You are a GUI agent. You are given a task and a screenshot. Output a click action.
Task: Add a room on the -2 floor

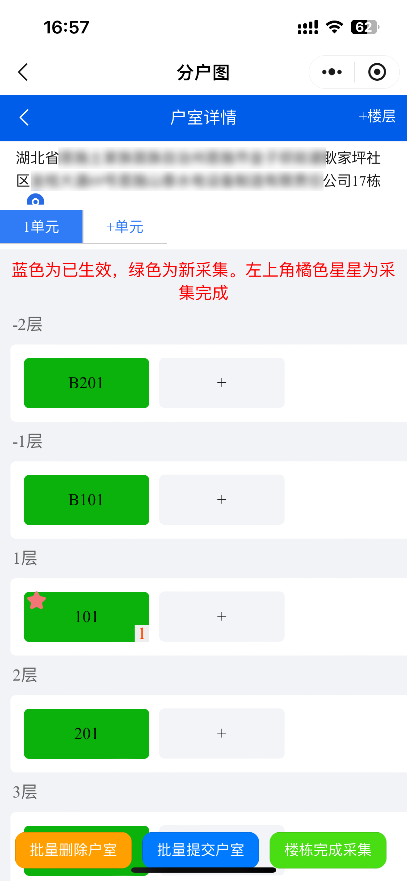(221, 383)
